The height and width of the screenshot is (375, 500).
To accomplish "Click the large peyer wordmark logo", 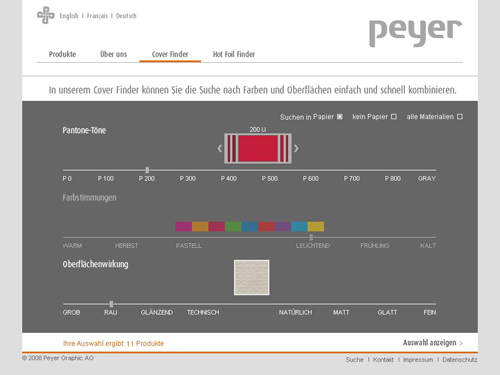I will tap(415, 32).
